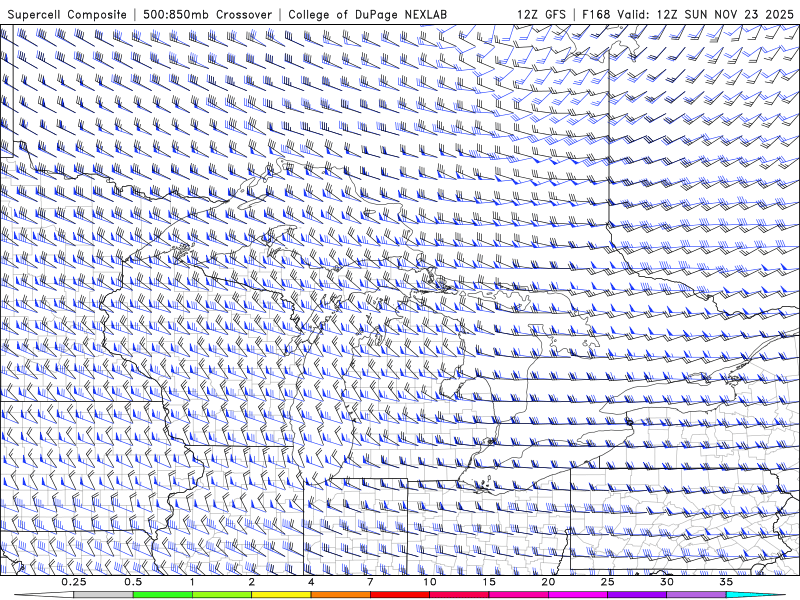
Task: Click the legend value '0.5'
Action: click(x=133, y=582)
